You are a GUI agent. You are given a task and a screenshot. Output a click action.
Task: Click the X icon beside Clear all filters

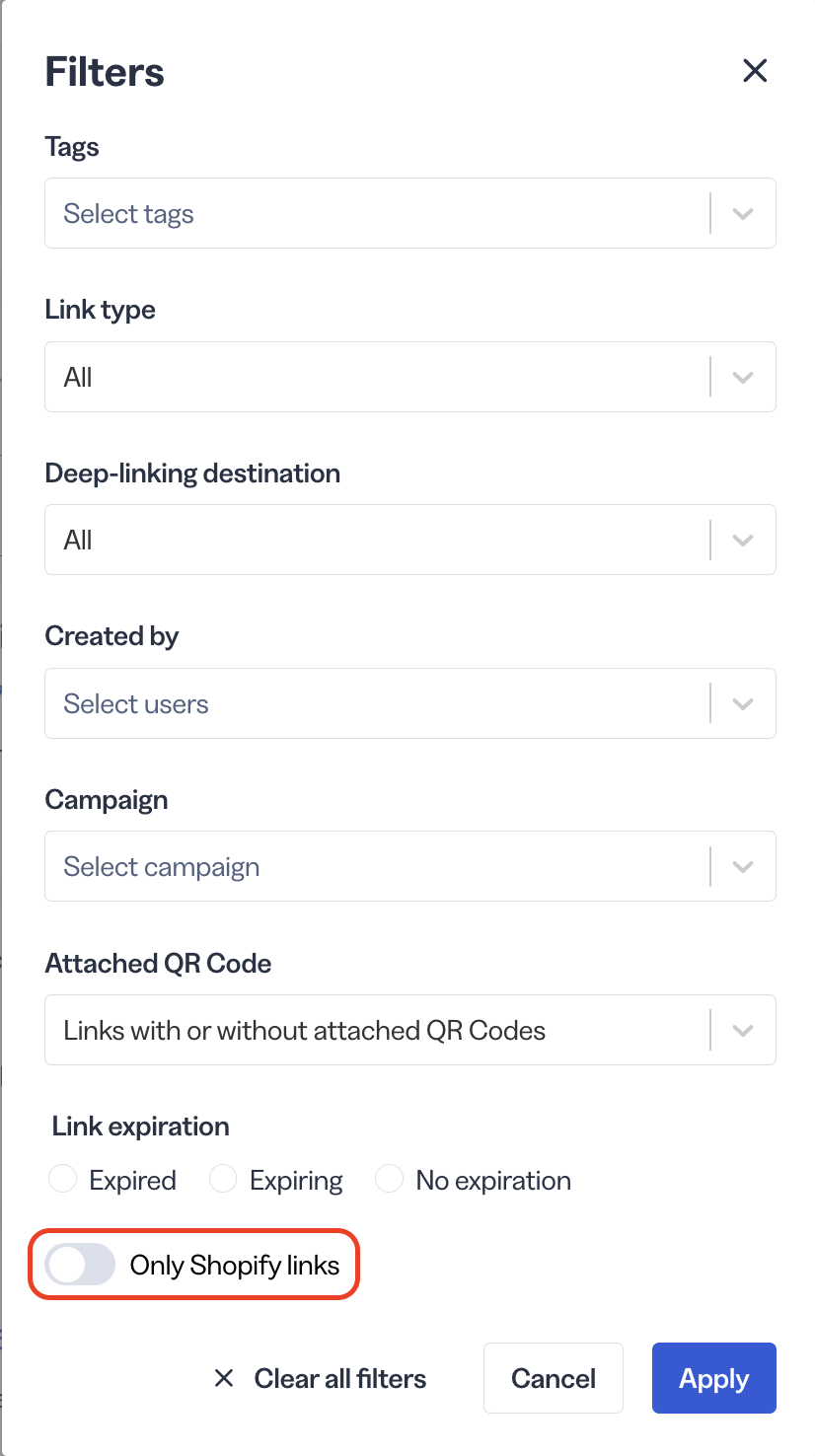pos(224,1378)
